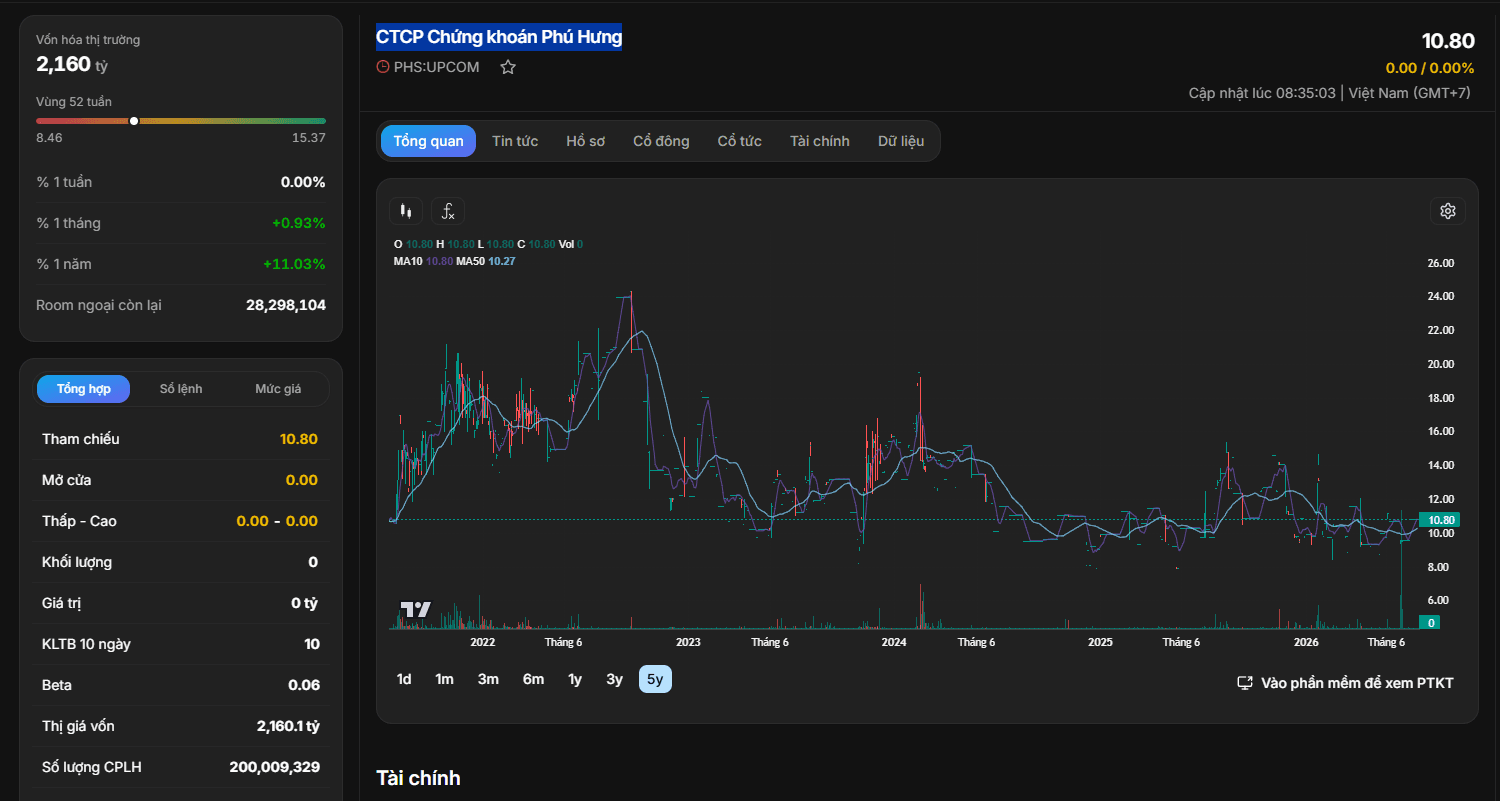Add PHS to favorites with star icon
Image resolution: width=1500 pixels, height=801 pixels.
[508, 67]
